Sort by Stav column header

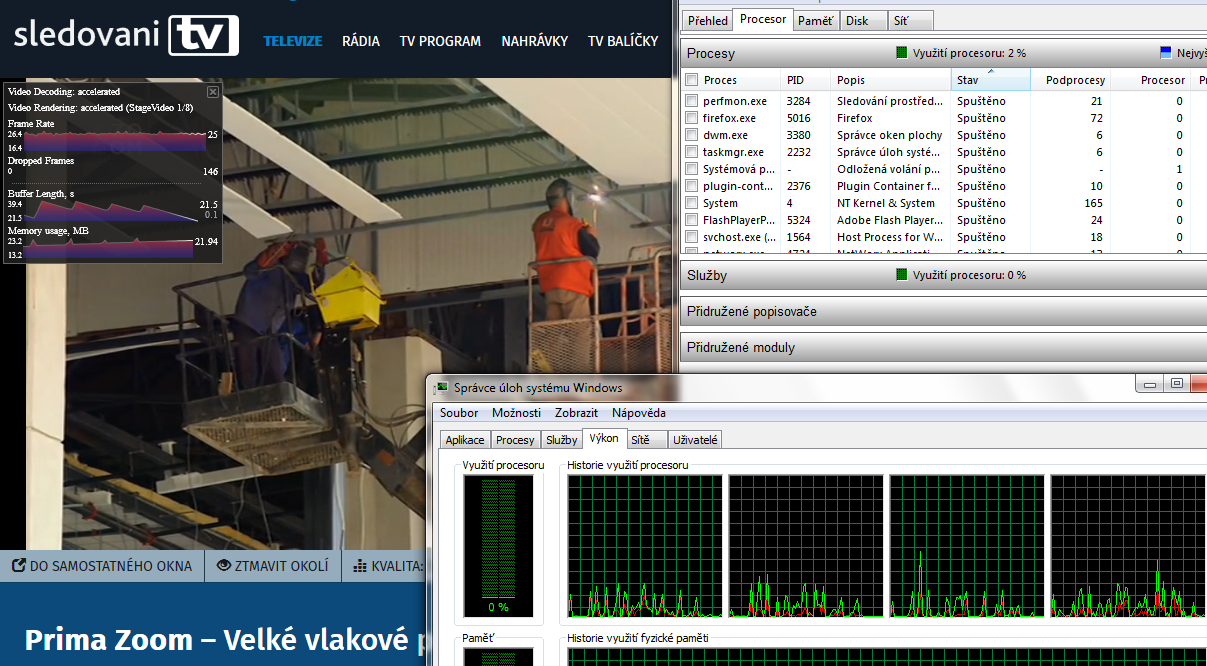point(990,80)
